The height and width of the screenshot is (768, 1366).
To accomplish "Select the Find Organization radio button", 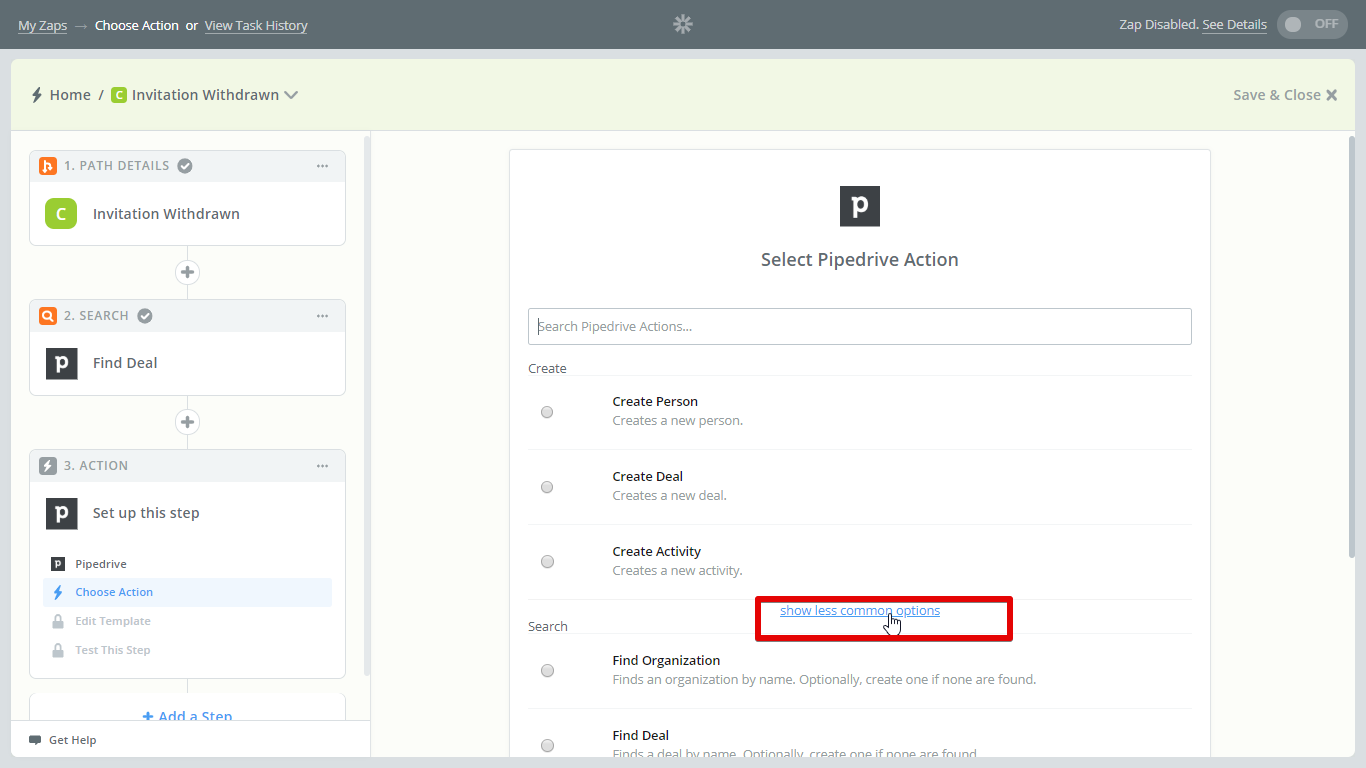I will pos(547,671).
